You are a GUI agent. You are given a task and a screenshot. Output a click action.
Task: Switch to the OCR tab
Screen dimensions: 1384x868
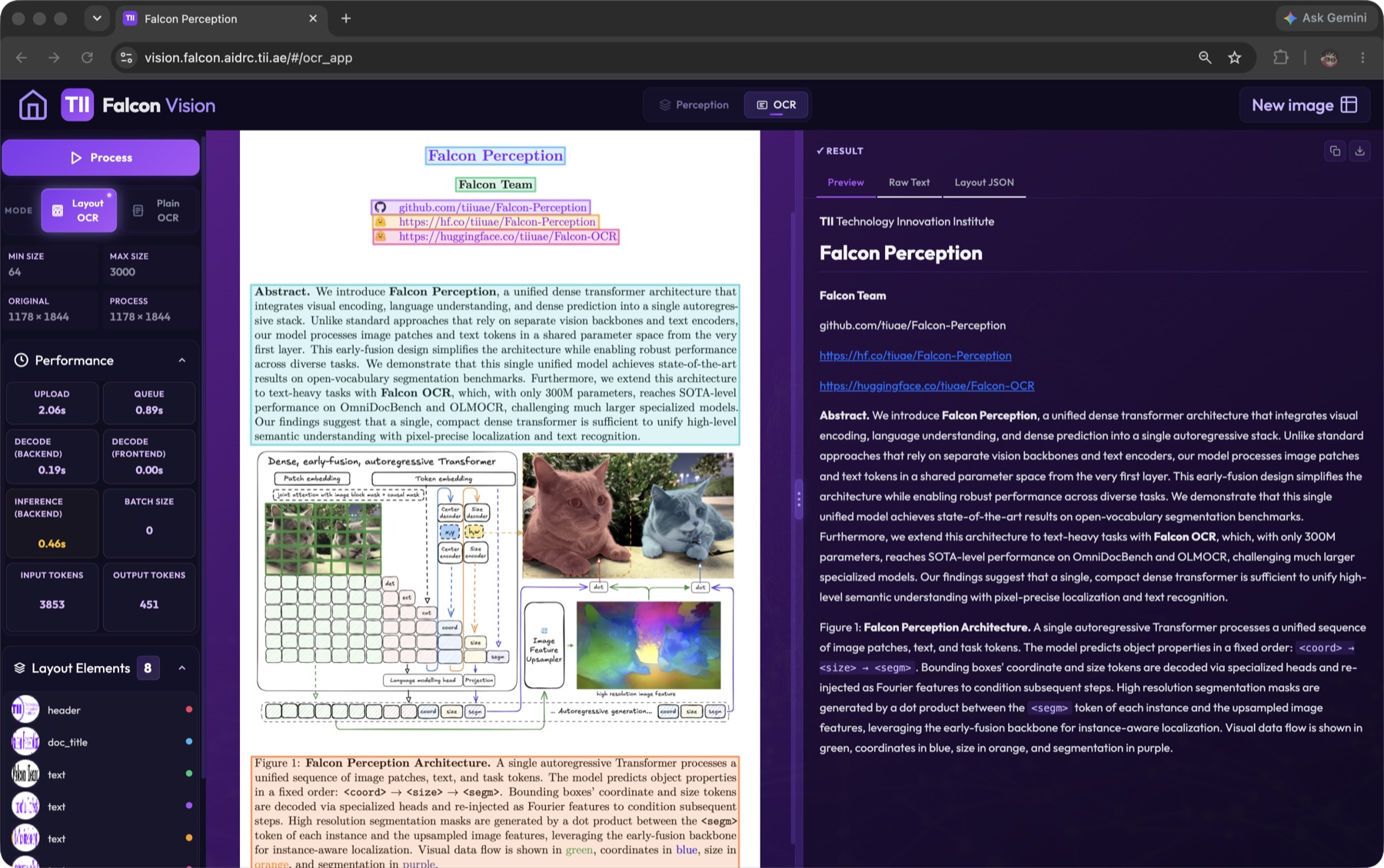click(x=777, y=105)
